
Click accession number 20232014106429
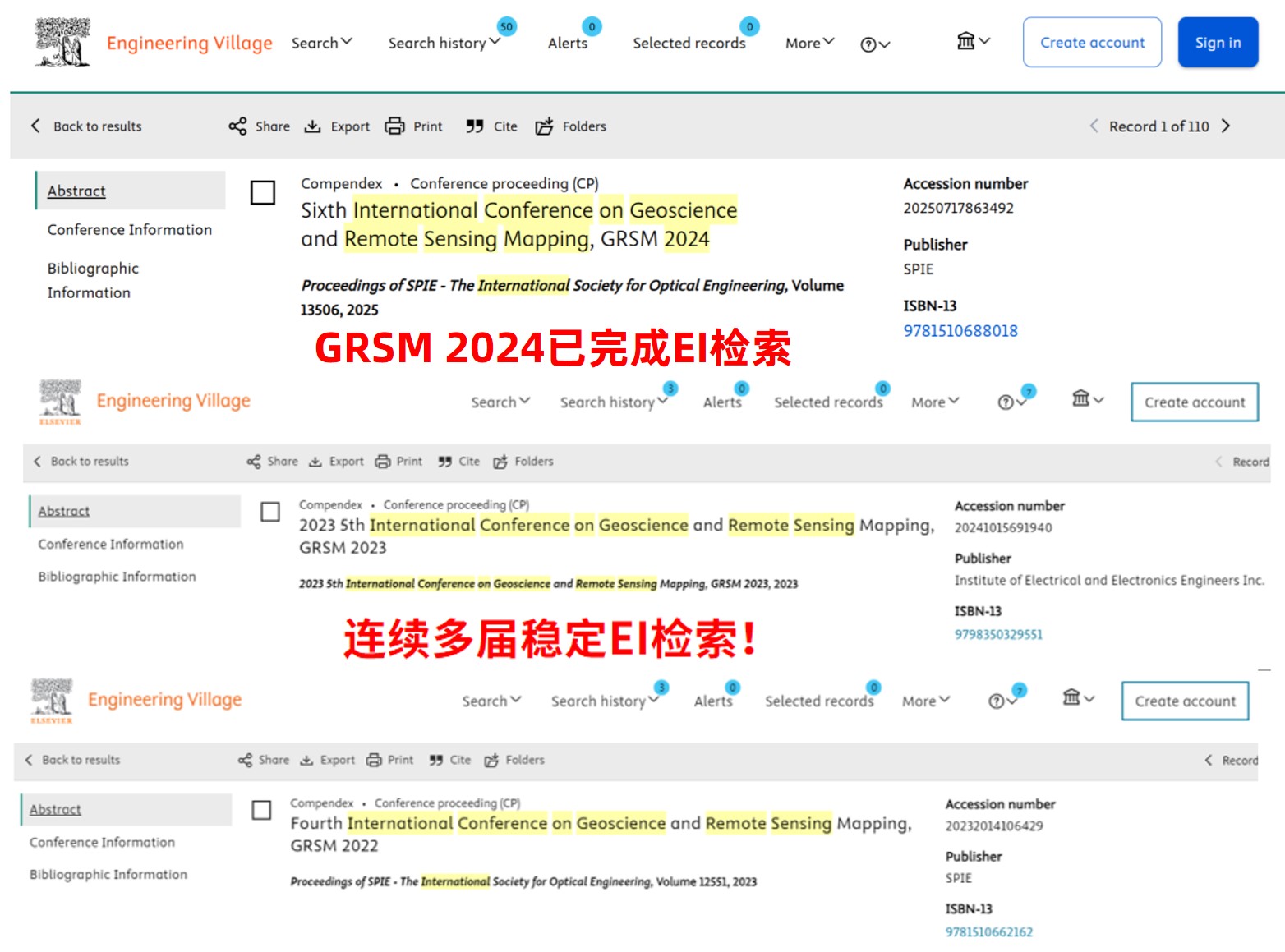point(994,826)
